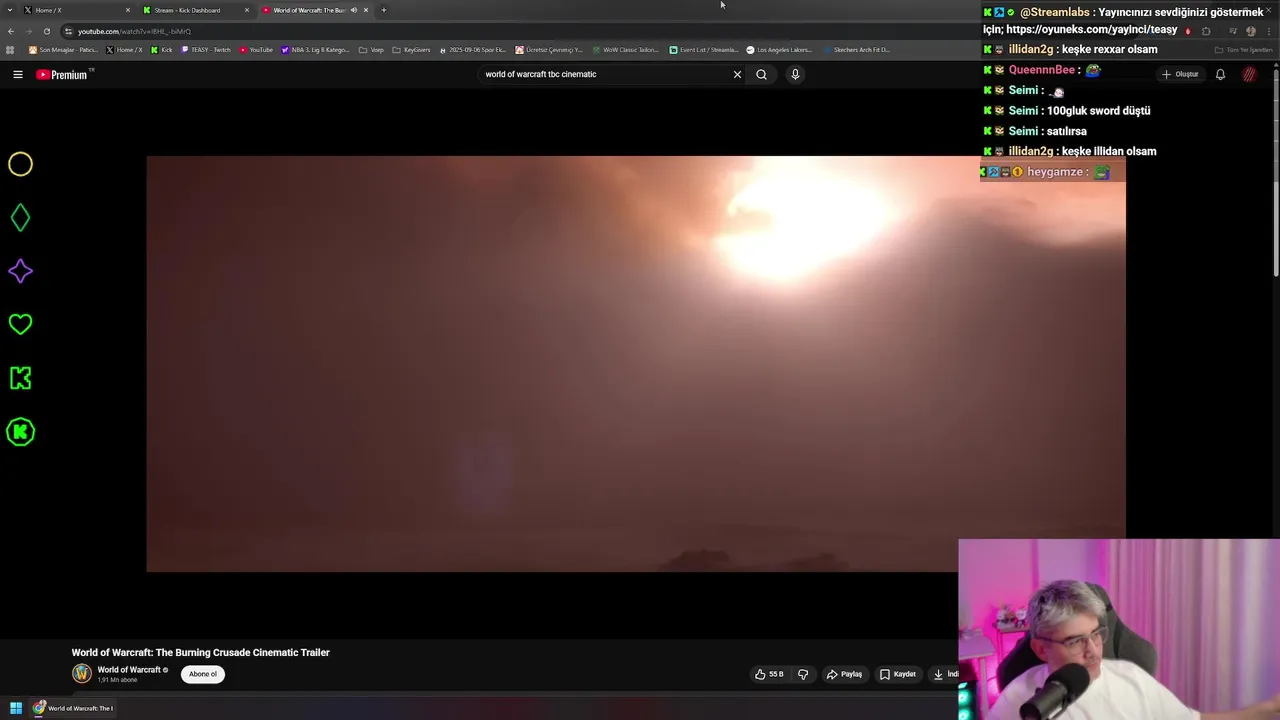Open the Kick bookmark
The image size is (1280, 720).
click(162, 49)
